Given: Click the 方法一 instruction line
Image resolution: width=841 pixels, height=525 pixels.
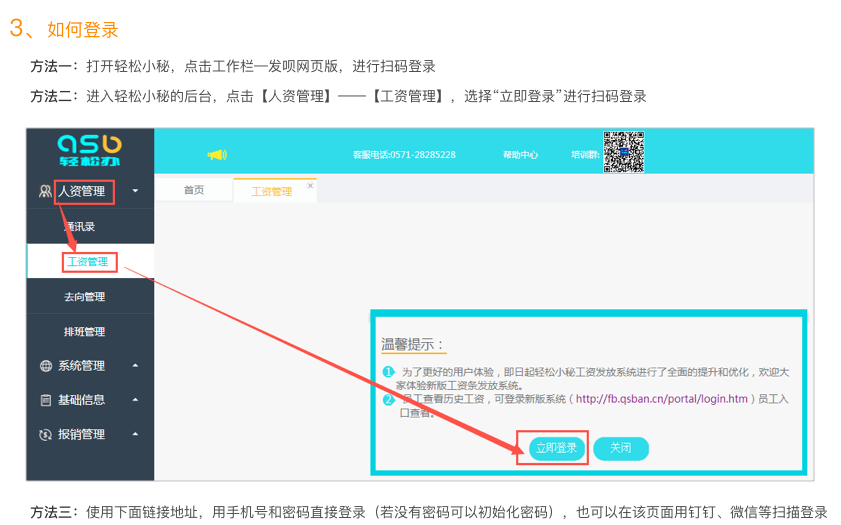Looking at the screenshot, I should pos(233,66).
